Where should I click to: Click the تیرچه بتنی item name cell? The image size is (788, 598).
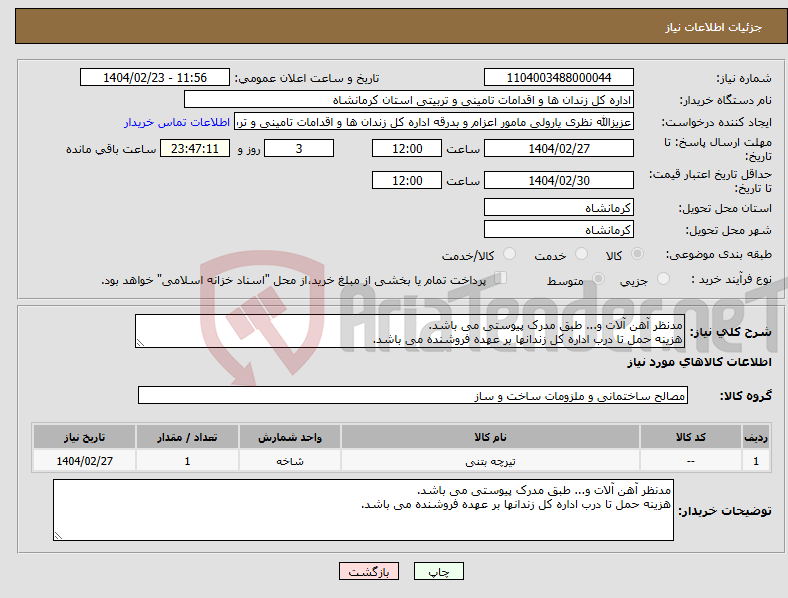click(490, 461)
